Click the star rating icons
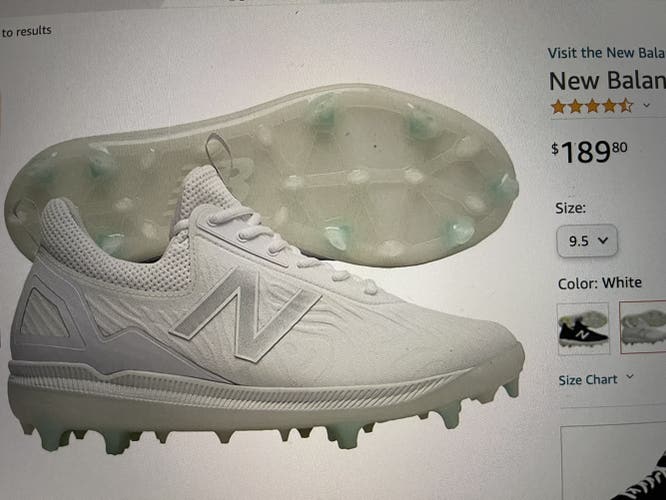 [x=591, y=105]
